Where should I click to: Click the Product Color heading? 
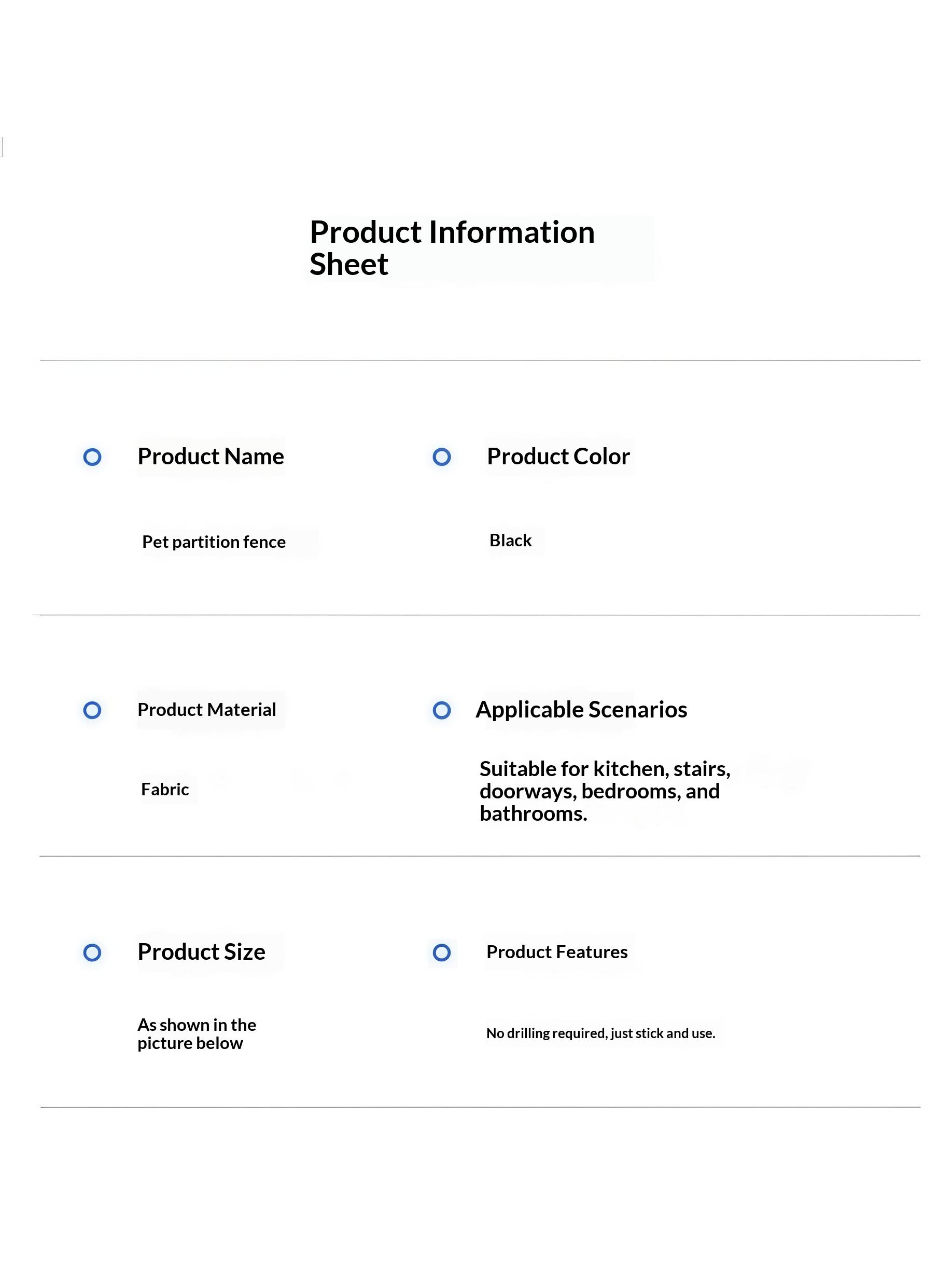pos(558,457)
